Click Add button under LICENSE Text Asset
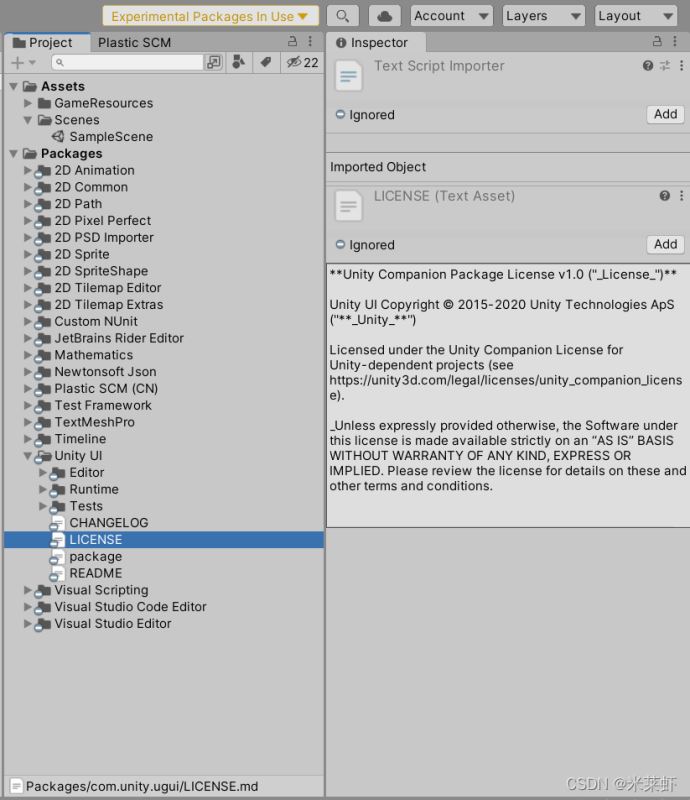 (x=666, y=244)
